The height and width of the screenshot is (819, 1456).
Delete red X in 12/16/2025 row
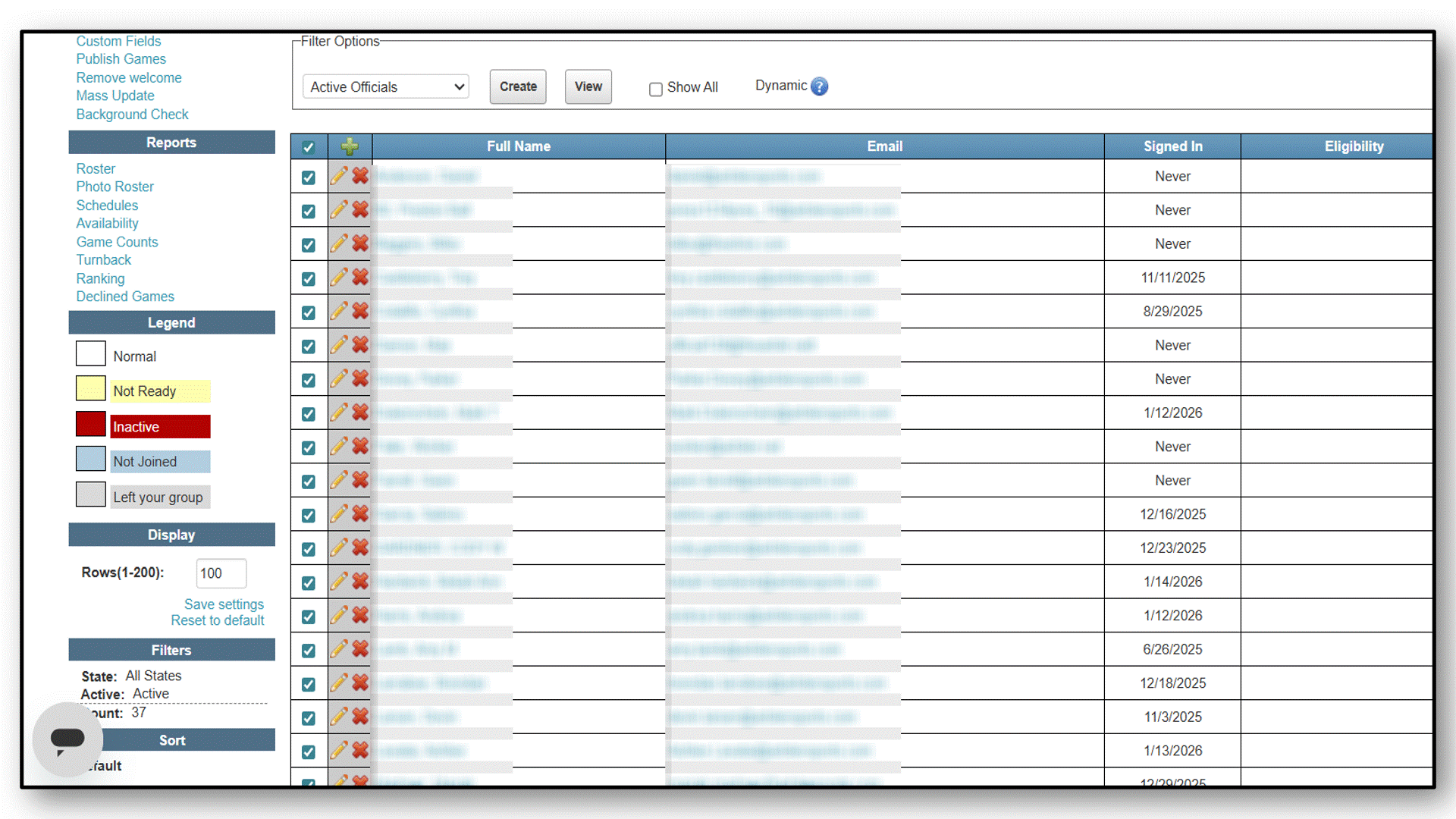pos(360,514)
